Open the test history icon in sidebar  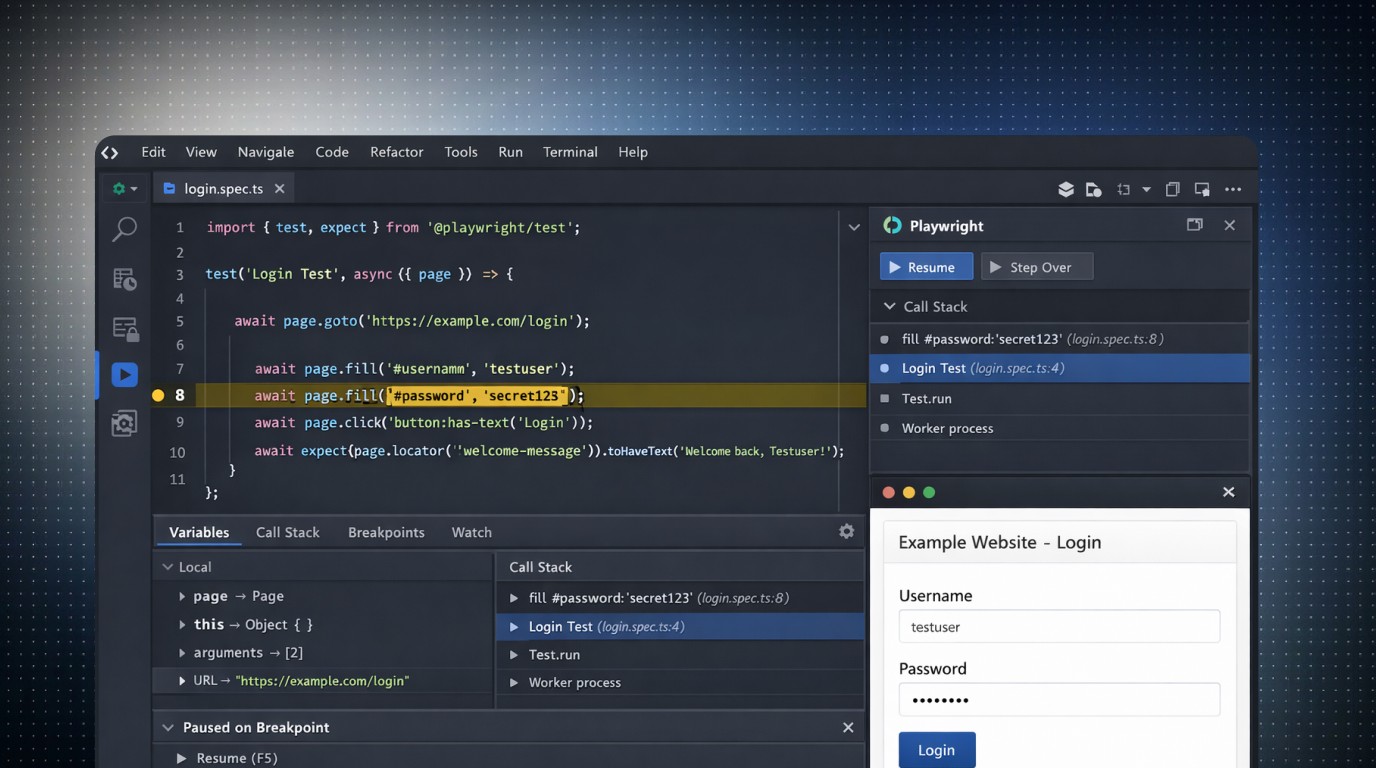pyautogui.click(x=124, y=279)
